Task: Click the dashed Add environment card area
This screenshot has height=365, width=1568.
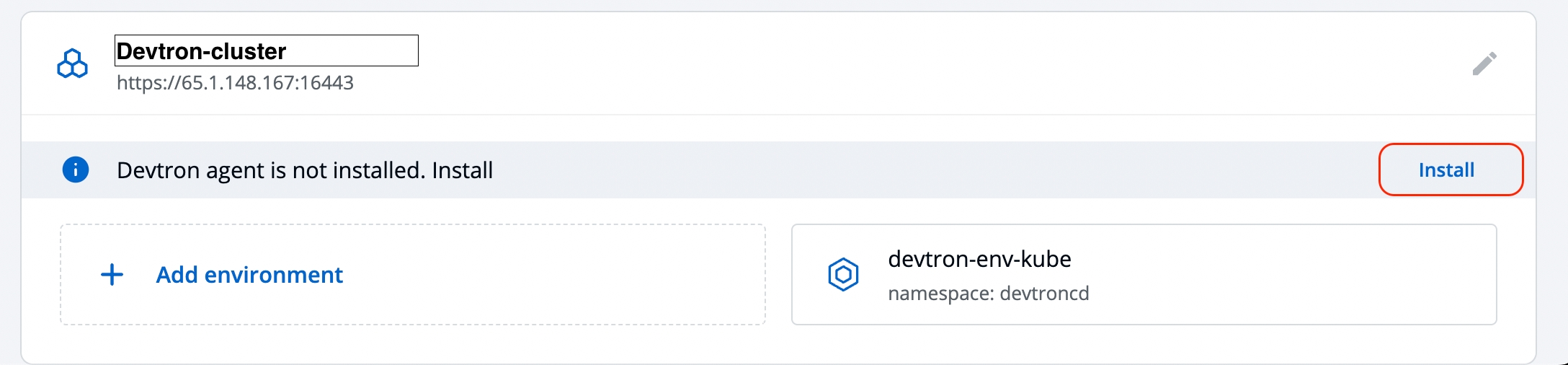Action: point(413,274)
